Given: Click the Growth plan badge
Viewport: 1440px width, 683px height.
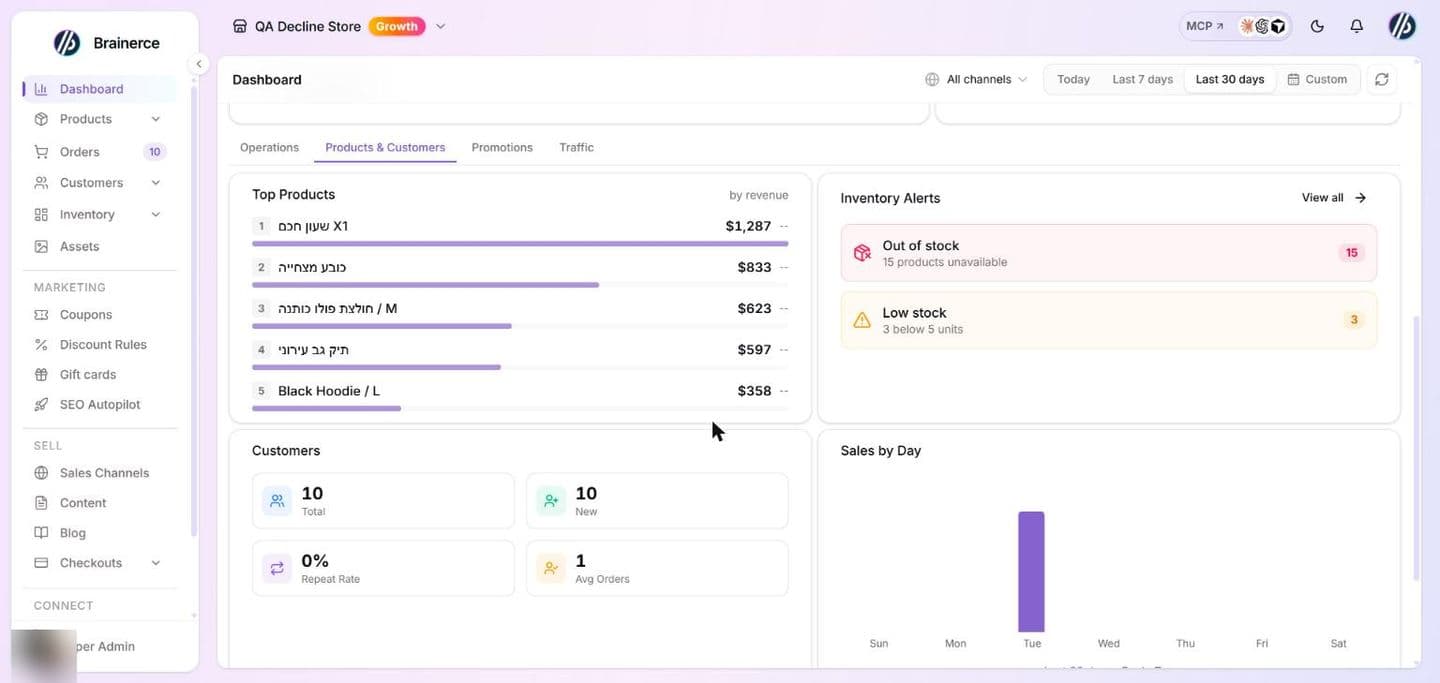Looking at the screenshot, I should [x=397, y=27].
